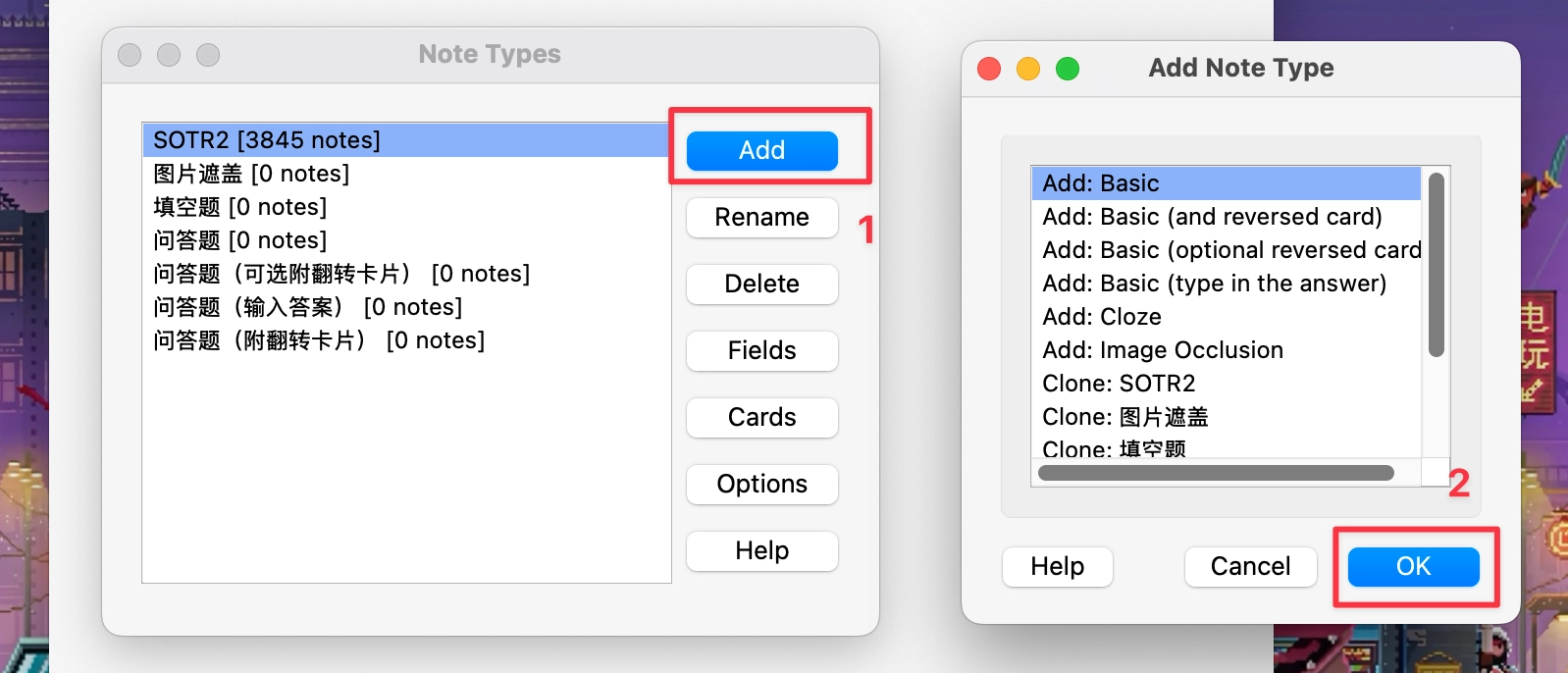
Task: Pick Clone: SOTR2 from the list
Action: click(1119, 384)
